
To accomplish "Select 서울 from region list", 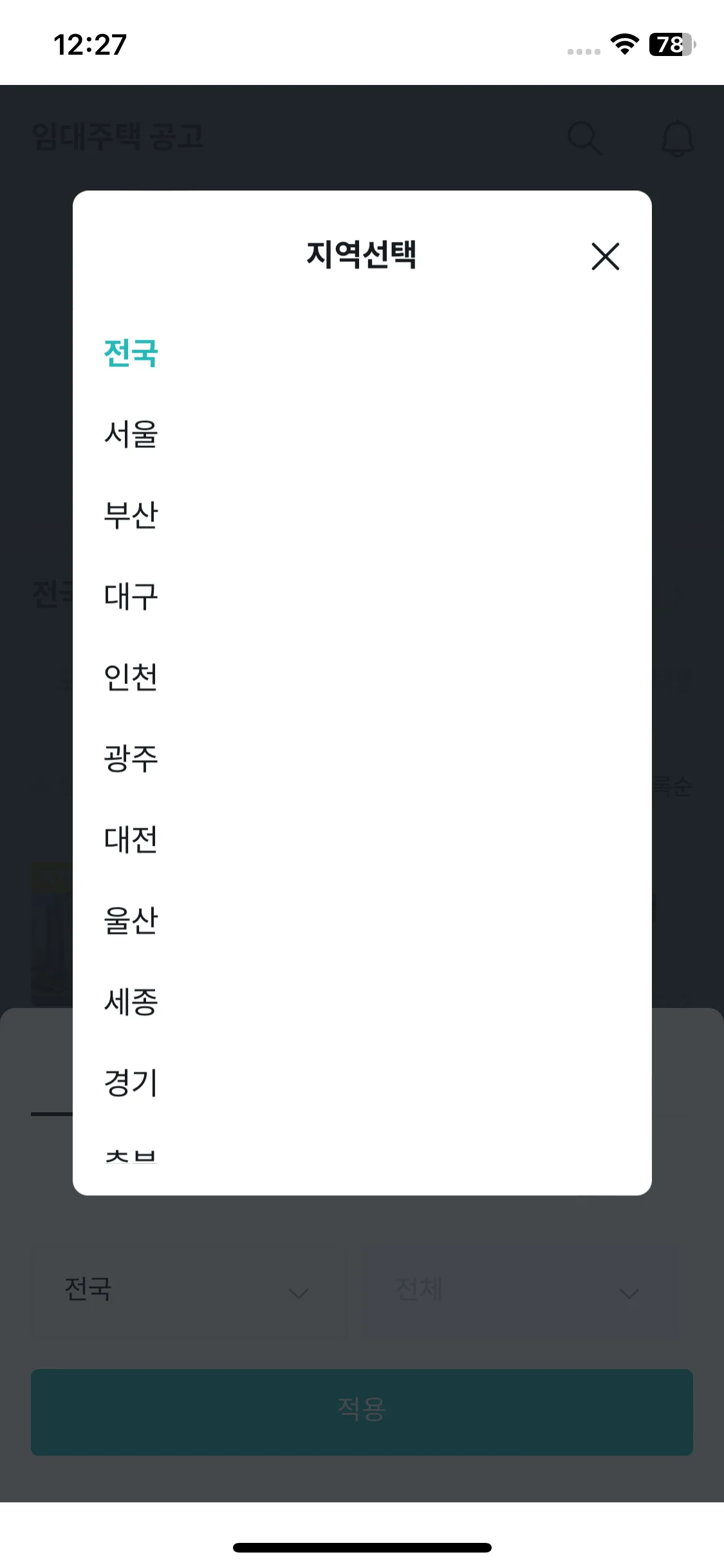I will pyautogui.click(x=131, y=434).
